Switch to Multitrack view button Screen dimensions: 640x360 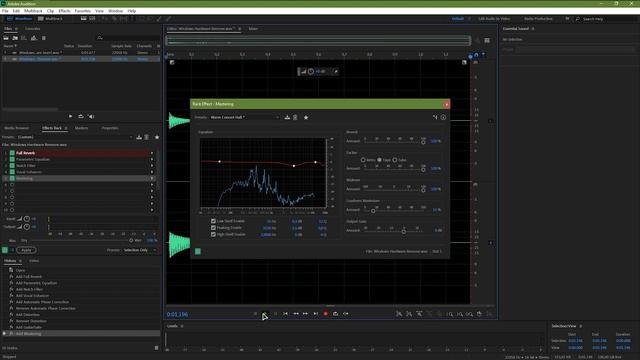[x=50, y=19]
